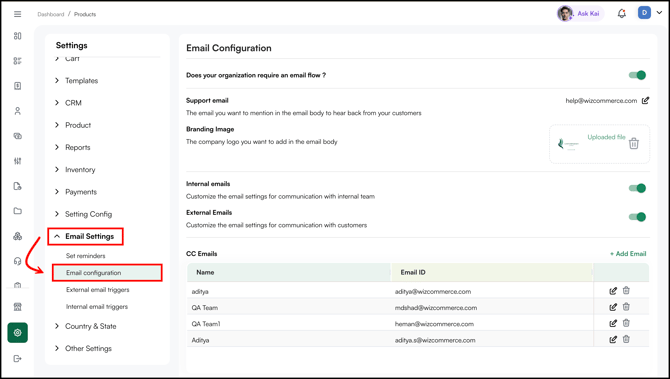Click the logout icon in sidebar
670x379 pixels.
click(x=18, y=358)
